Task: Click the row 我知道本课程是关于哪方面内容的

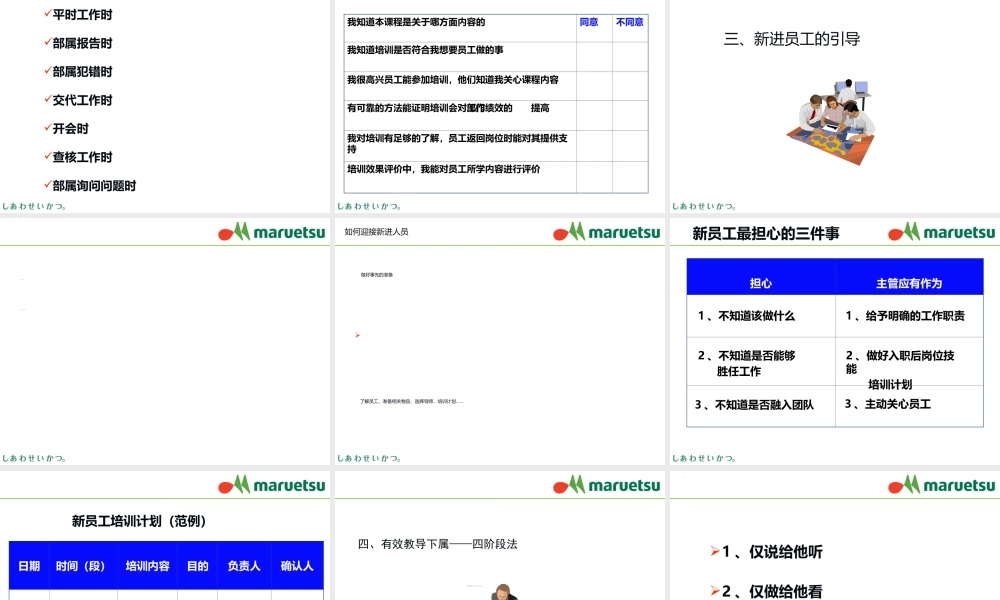Action: click(496, 29)
